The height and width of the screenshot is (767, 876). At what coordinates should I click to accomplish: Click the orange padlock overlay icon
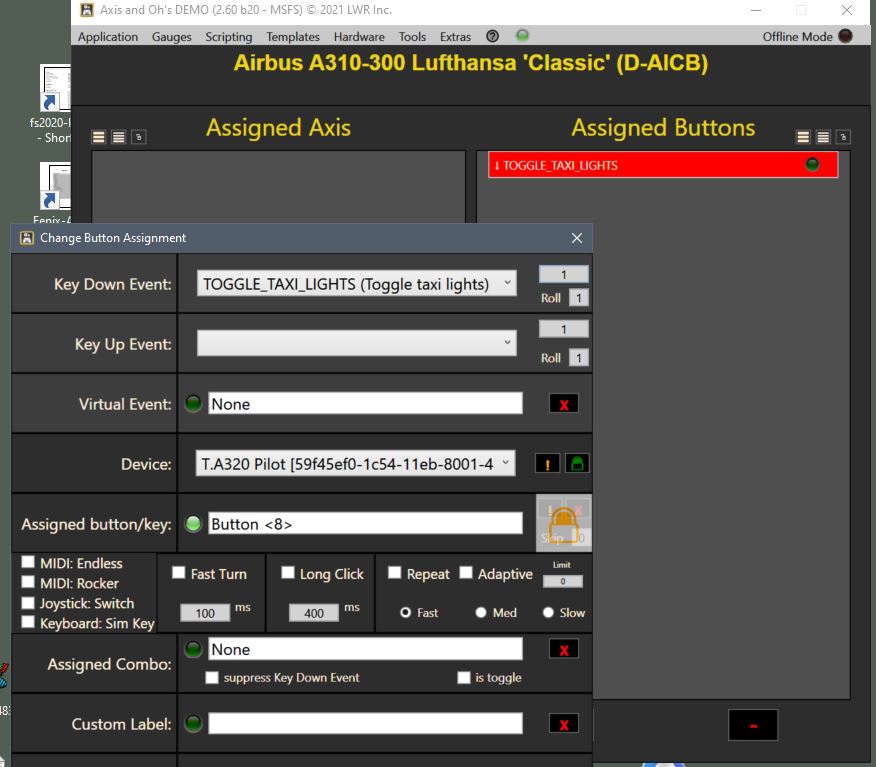(x=564, y=524)
